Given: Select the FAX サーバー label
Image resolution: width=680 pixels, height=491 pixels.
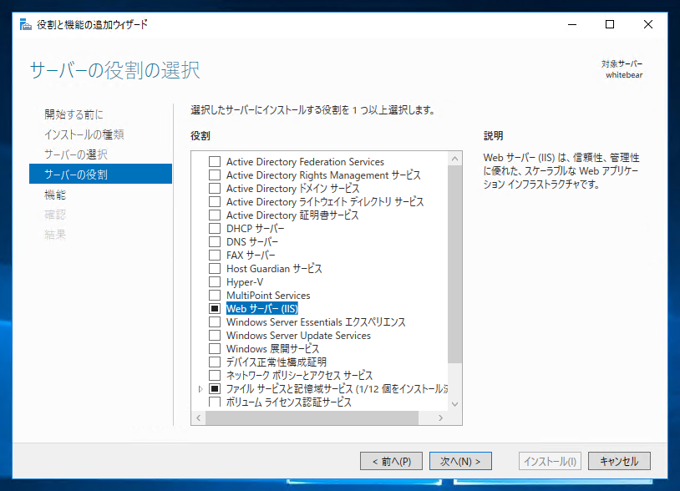Looking at the screenshot, I should (251, 255).
